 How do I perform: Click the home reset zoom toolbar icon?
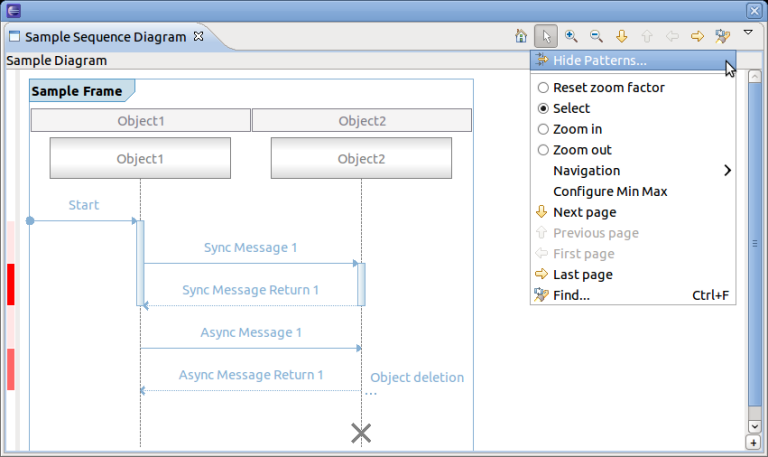point(521,37)
